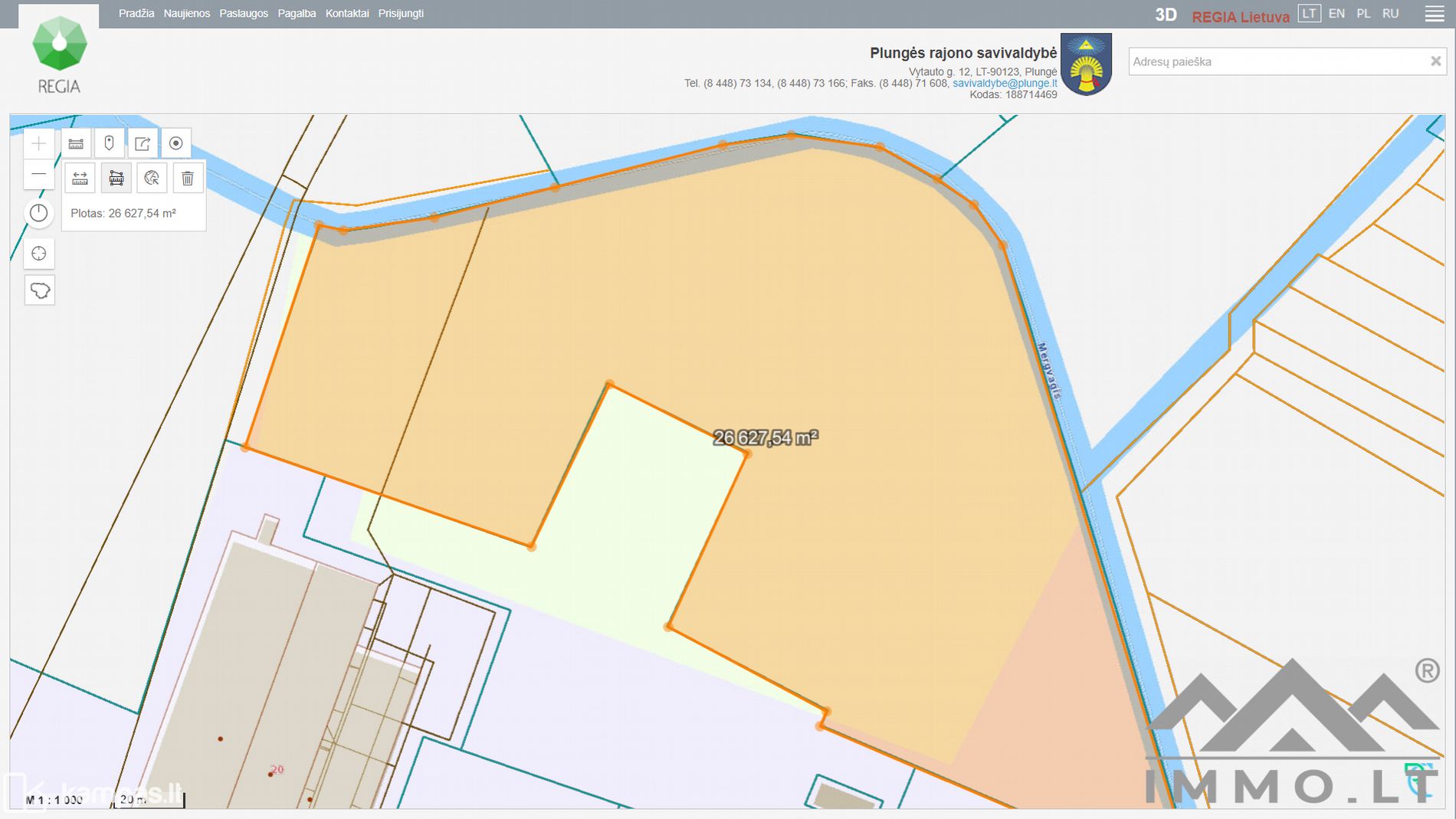Click the globe coordinate picker tool
Viewport: 1456px width, 819px height.
click(x=152, y=179)
